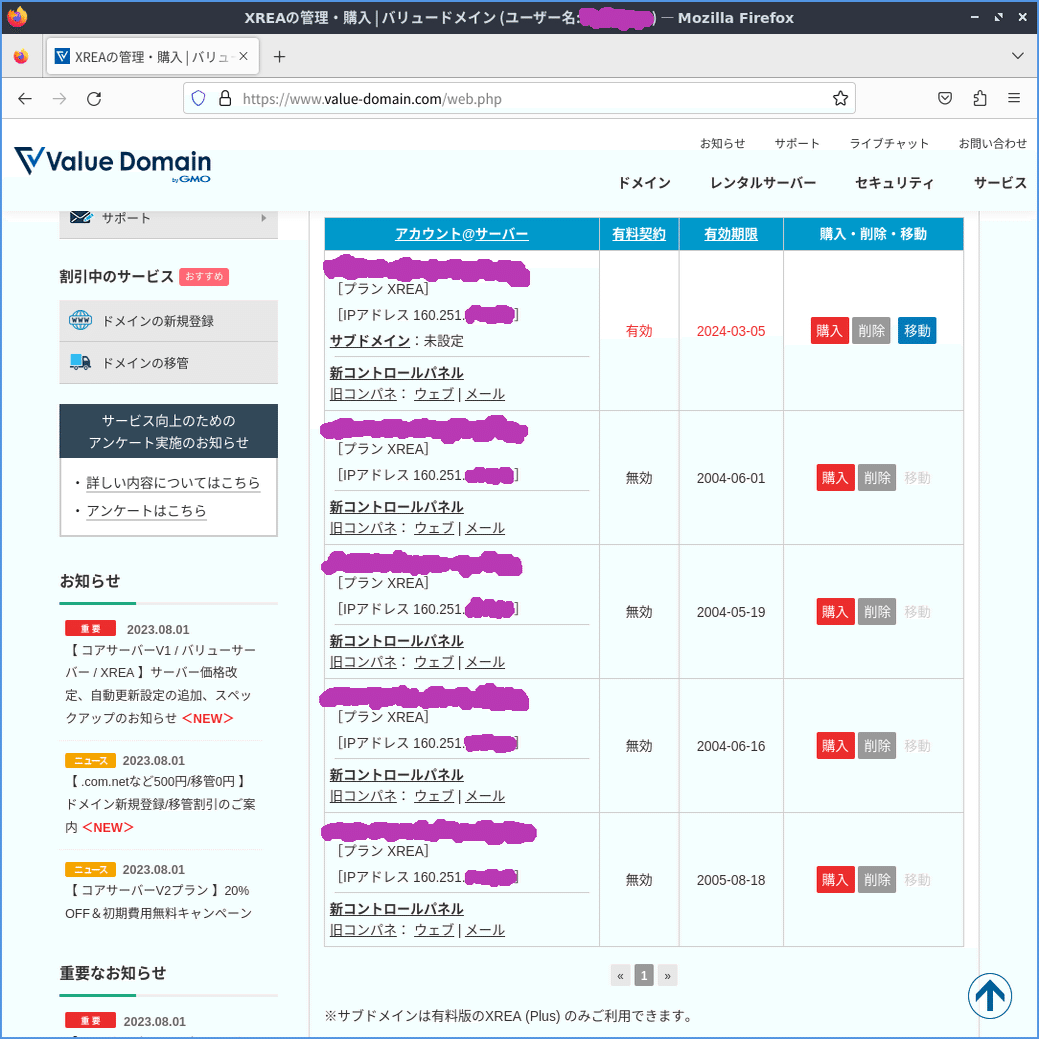Reload the page with the refresh icon
Viewport: 1039px width, 1039px height.
[94, 99]
